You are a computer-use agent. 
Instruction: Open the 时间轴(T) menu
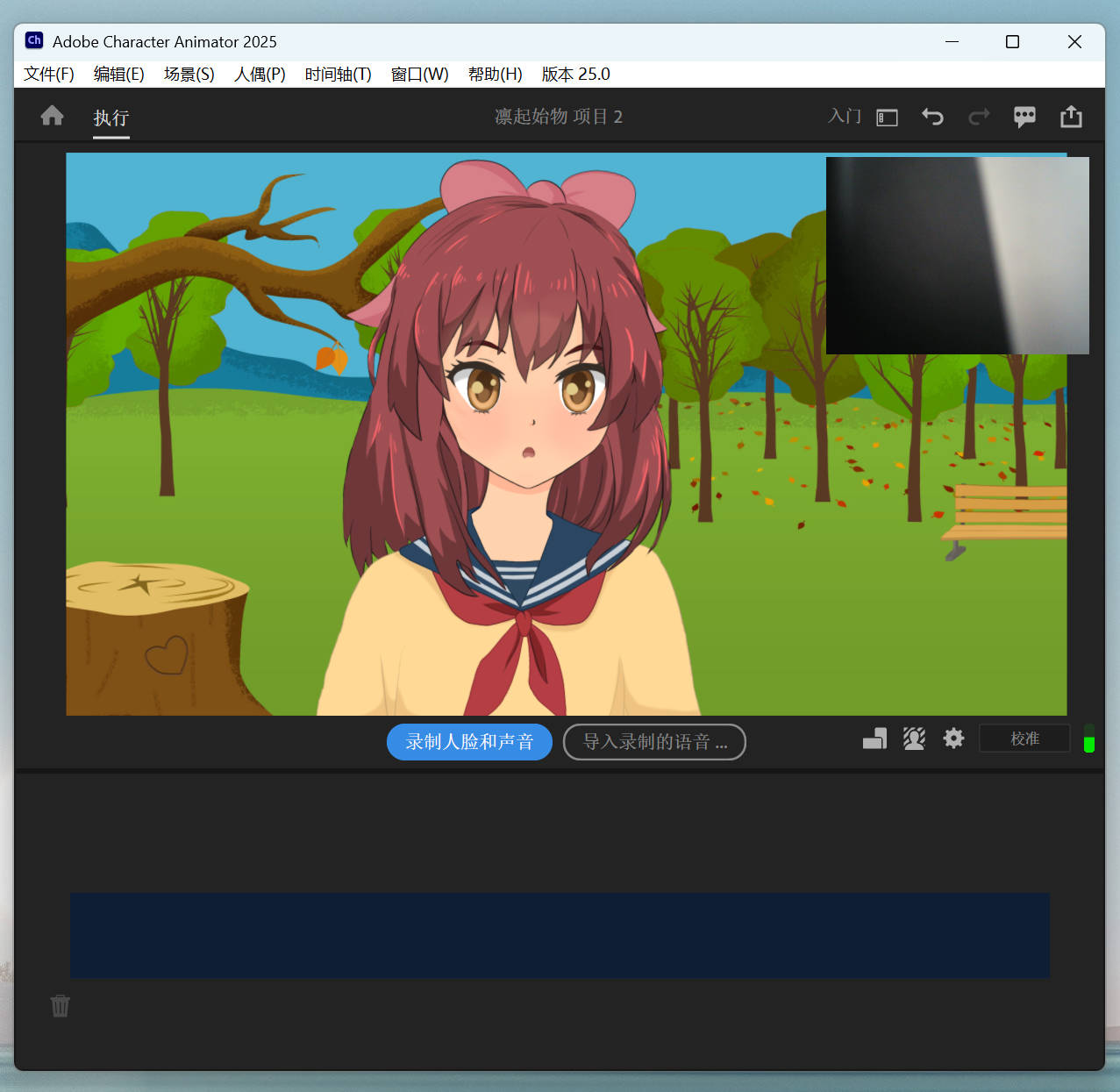click(x=338, y=74)
